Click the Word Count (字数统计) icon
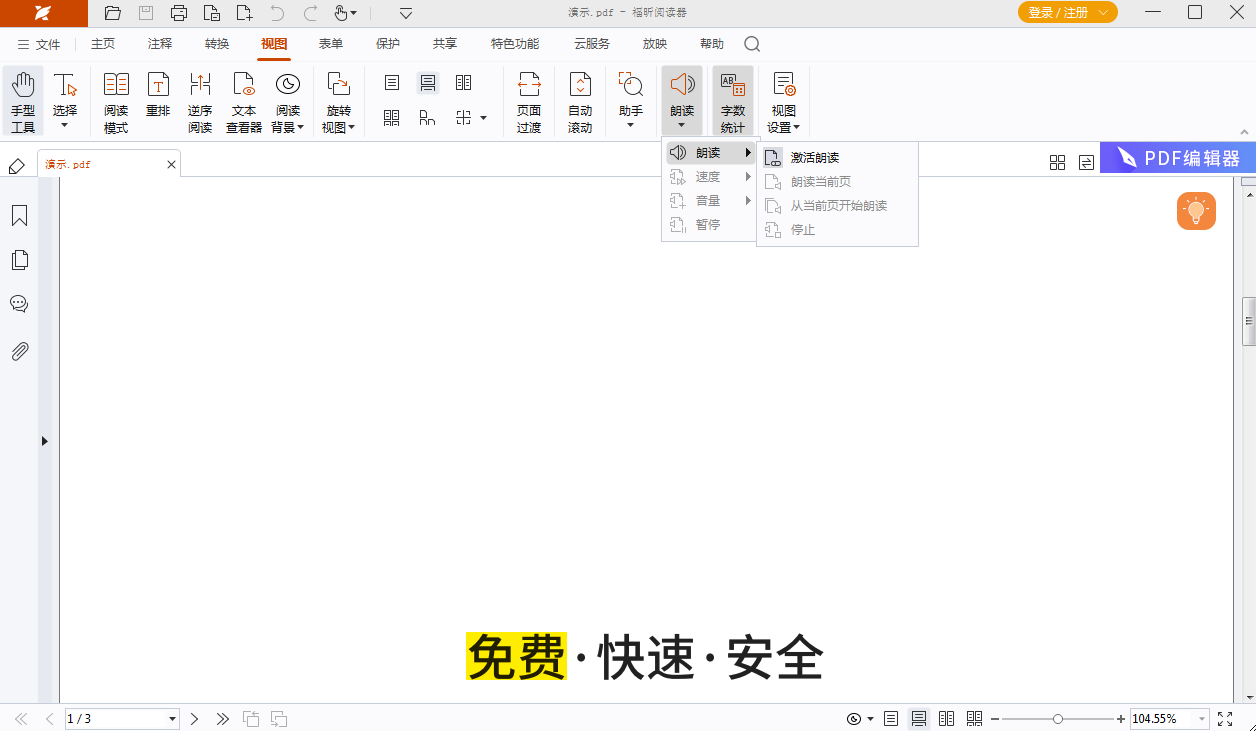 [x=732, y=100]
